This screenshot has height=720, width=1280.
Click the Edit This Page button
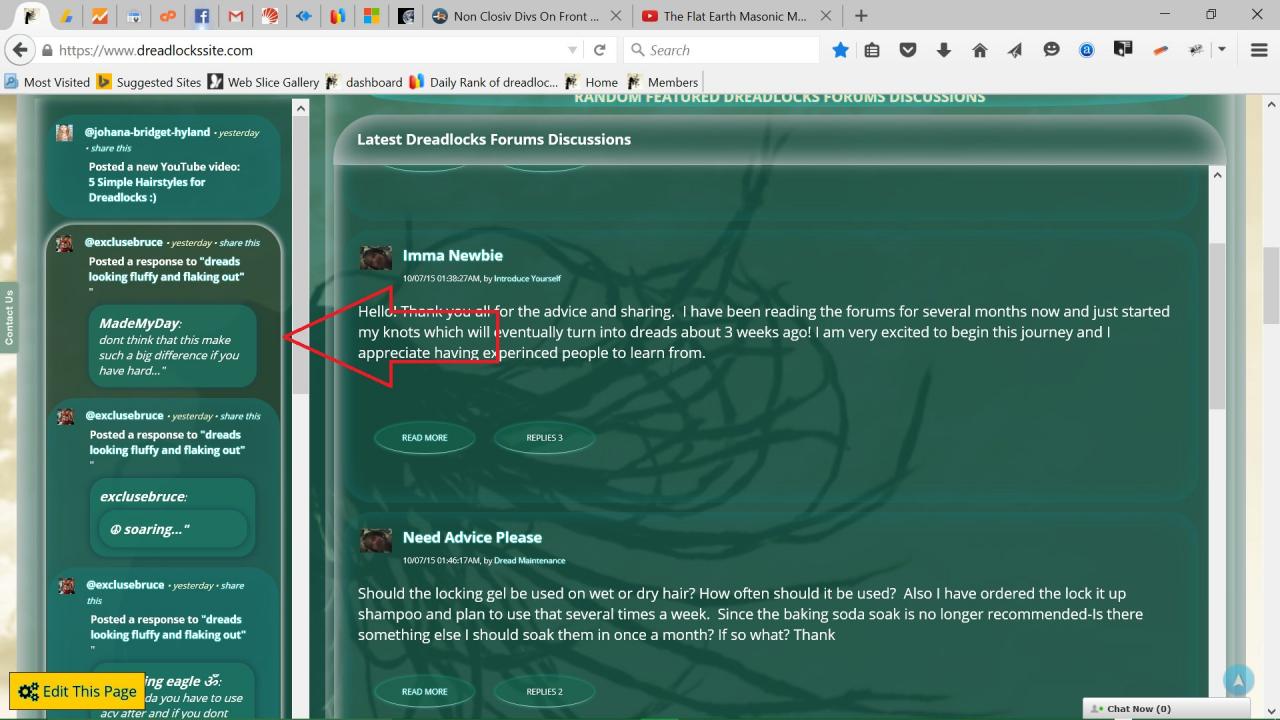[x=77, y=691]
